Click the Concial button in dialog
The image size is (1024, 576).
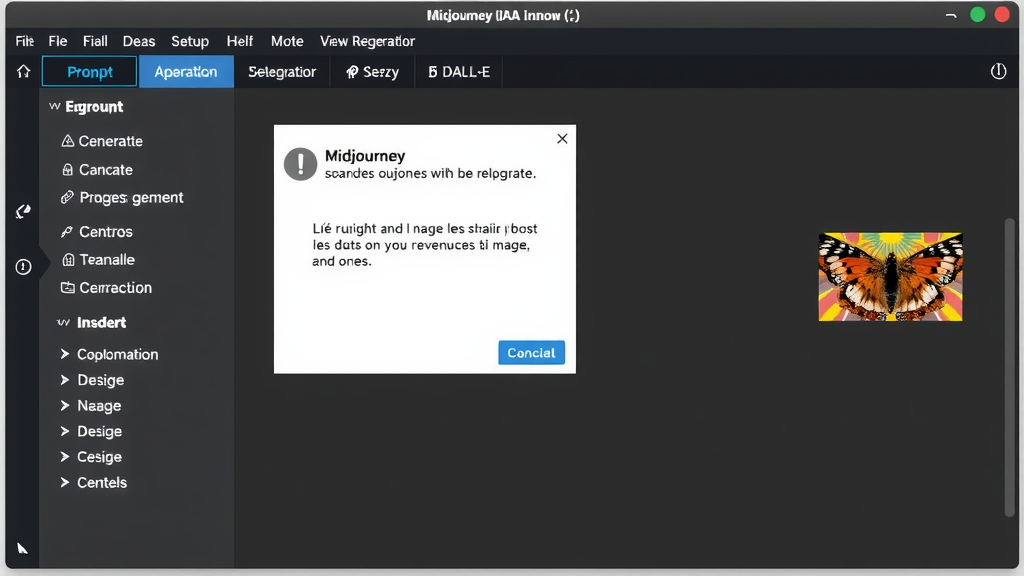pyautogui.click(x=531, y=353)
